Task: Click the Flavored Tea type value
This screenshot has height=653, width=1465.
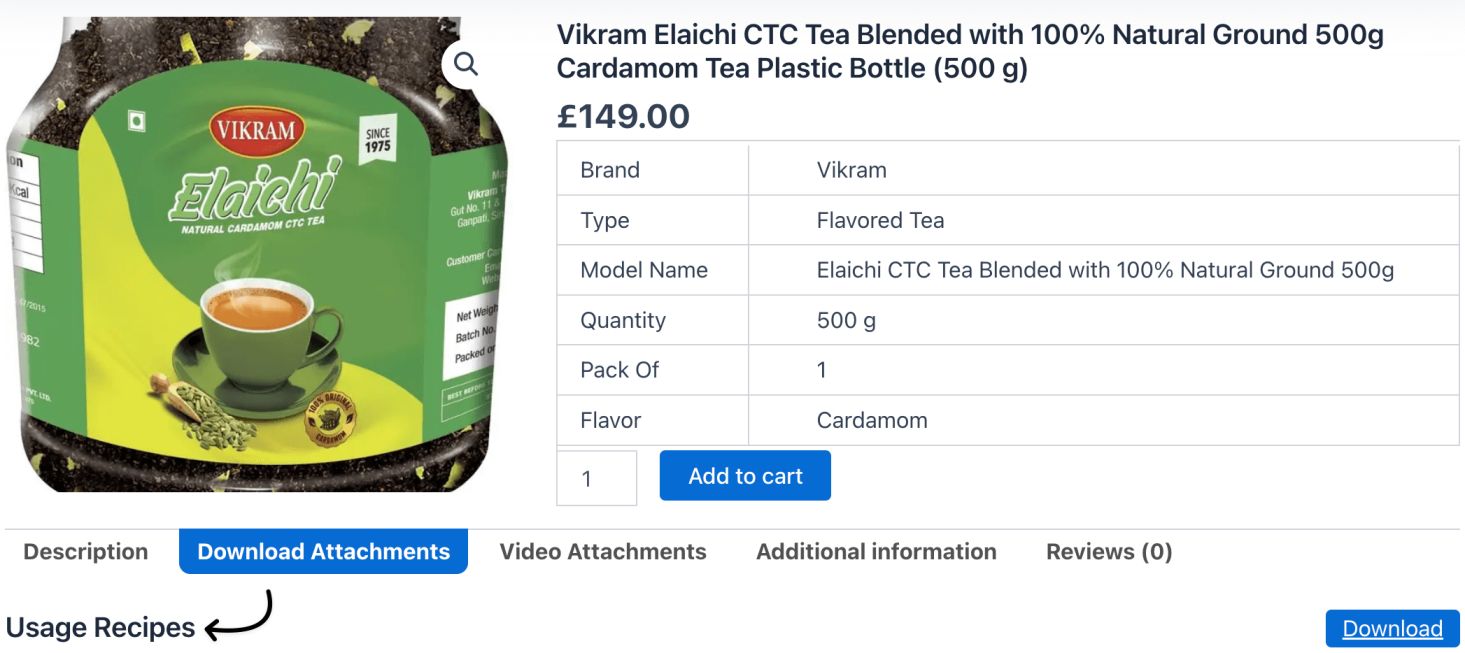Action: pyautogui.click(x=880, y=220)
